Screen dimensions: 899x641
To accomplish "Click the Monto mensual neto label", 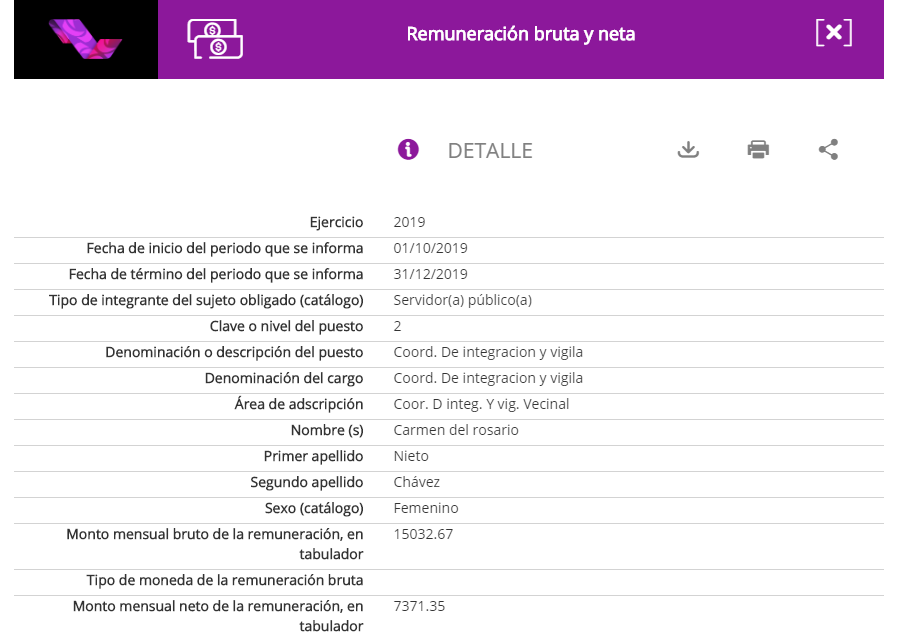I will 218,616.
